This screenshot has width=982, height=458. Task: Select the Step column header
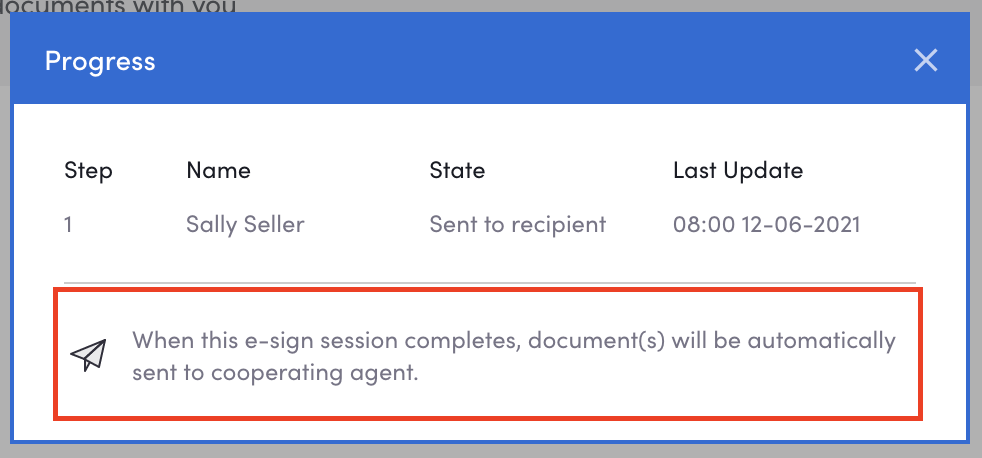tap(88, 170)
